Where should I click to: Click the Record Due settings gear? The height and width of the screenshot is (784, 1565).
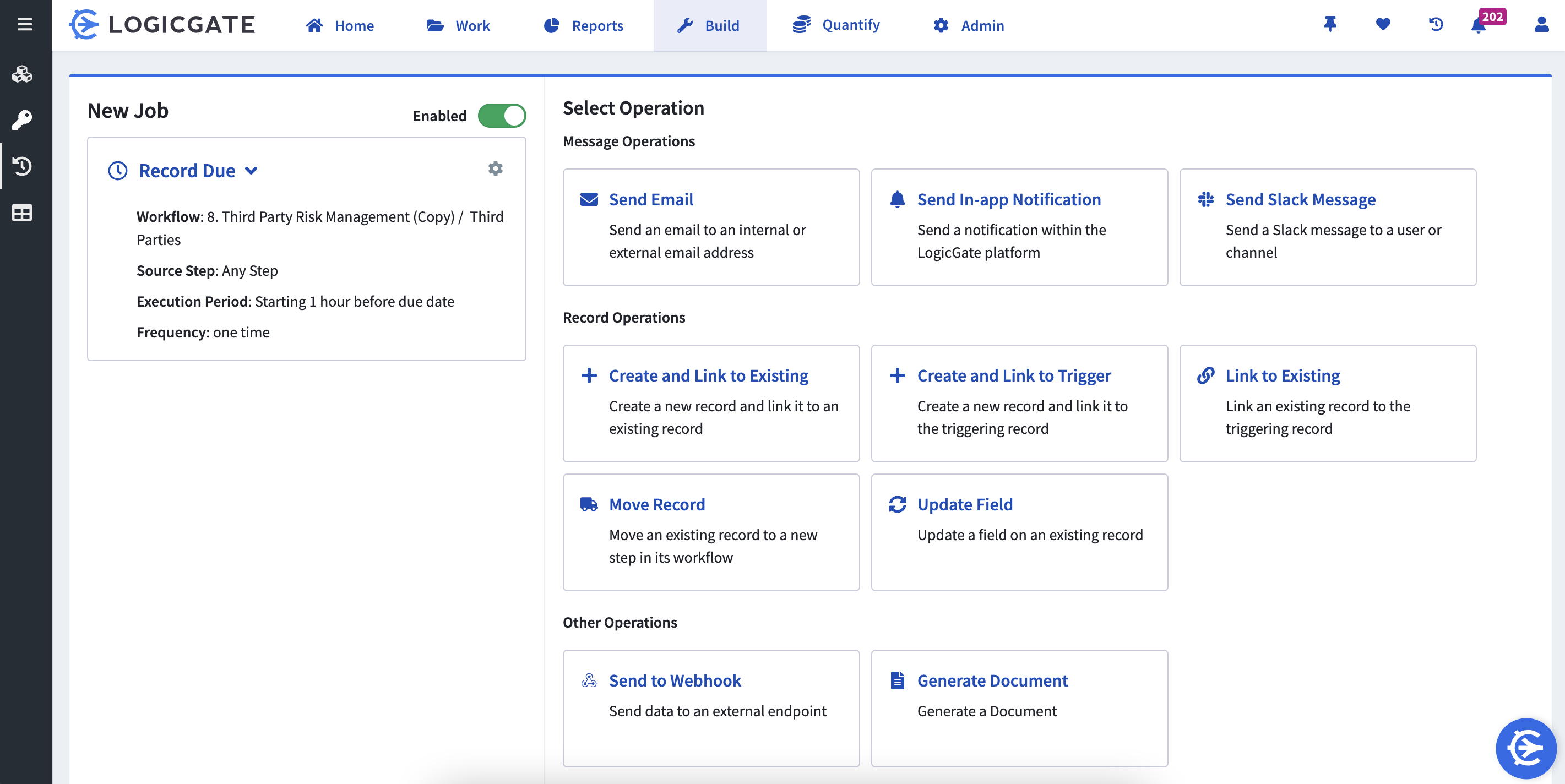coord(495,169)
